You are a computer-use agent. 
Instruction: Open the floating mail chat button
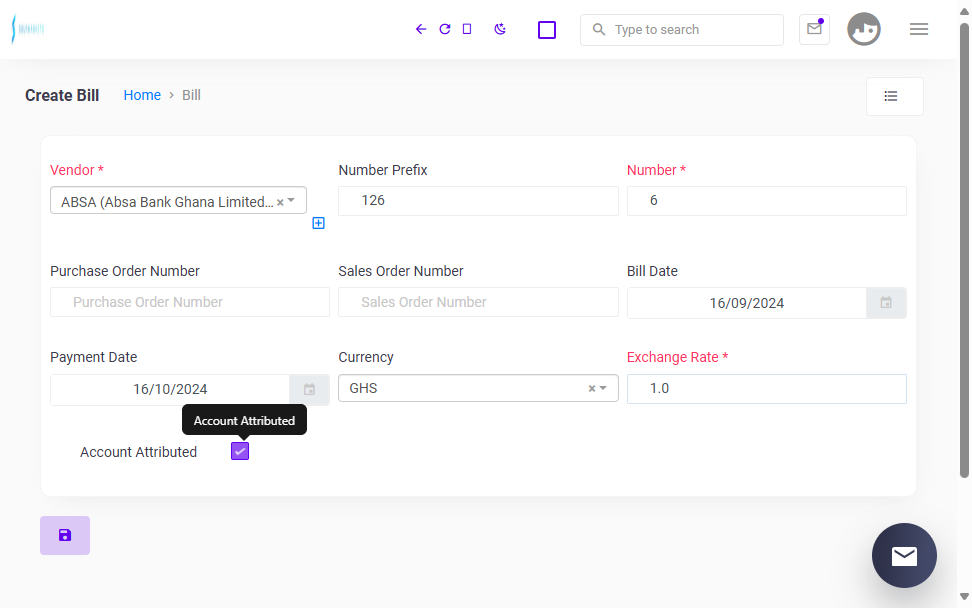[x=904, y=555]
